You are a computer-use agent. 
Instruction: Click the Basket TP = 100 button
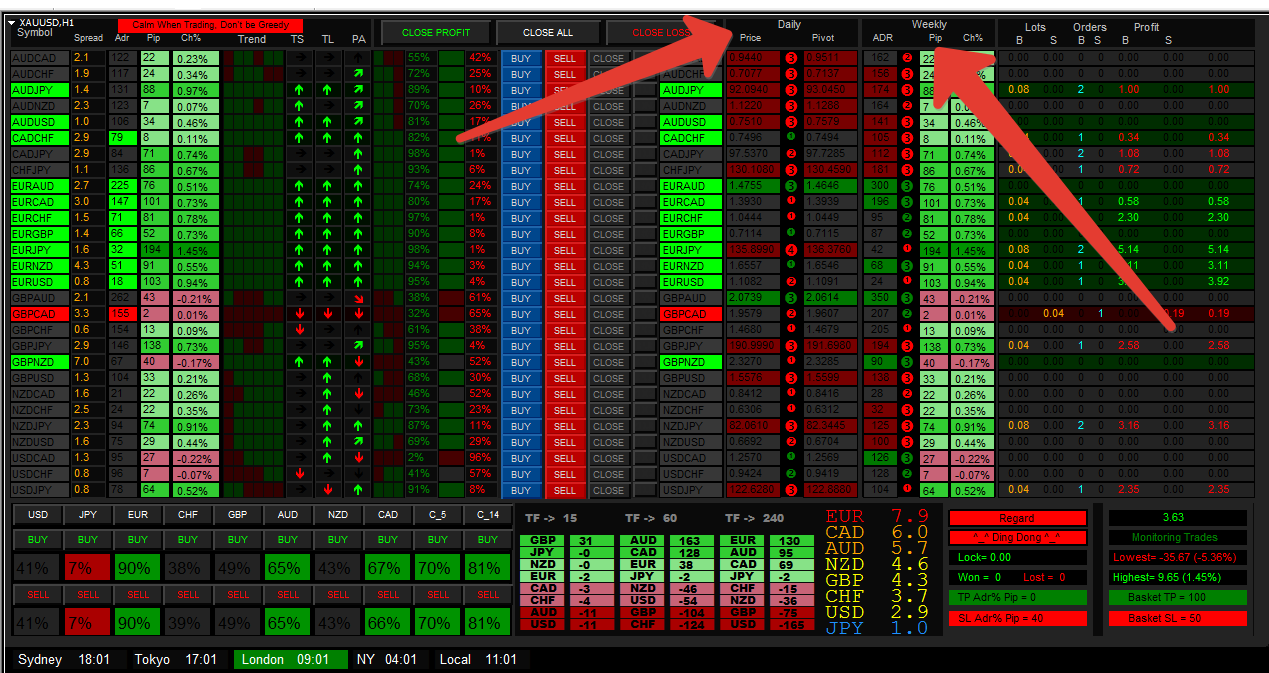point(1177,598)
